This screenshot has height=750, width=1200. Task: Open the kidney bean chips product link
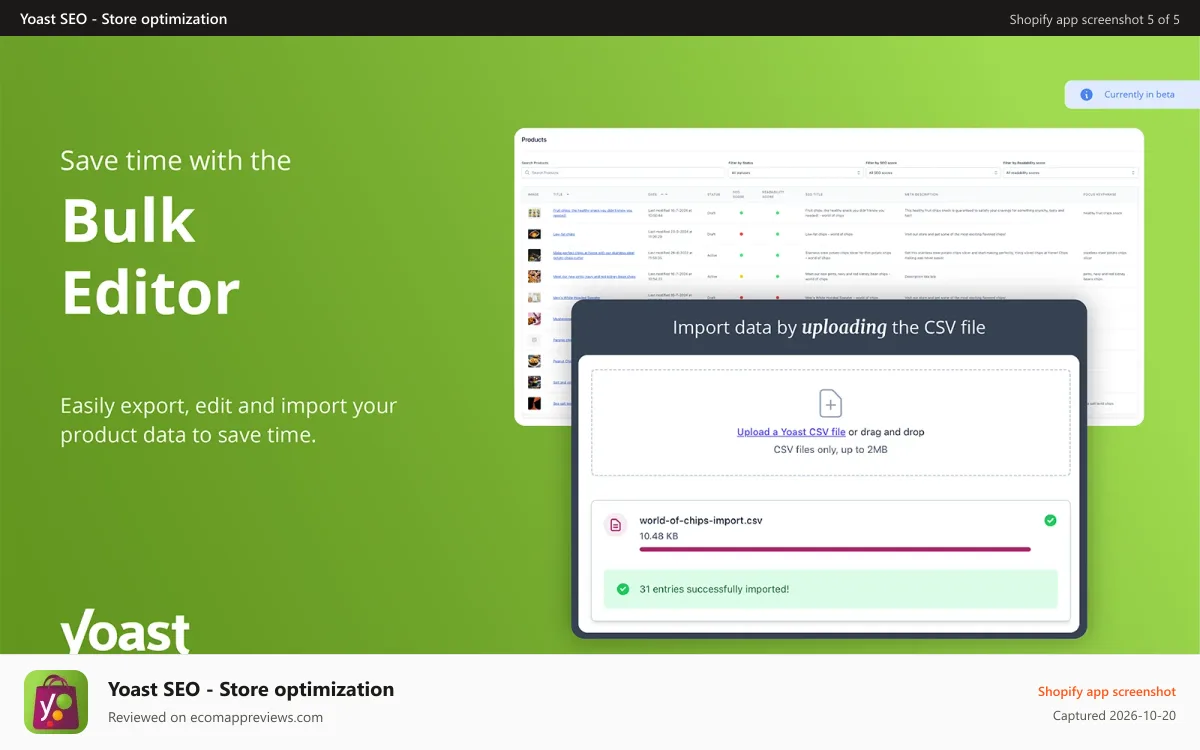pos(595,276)
